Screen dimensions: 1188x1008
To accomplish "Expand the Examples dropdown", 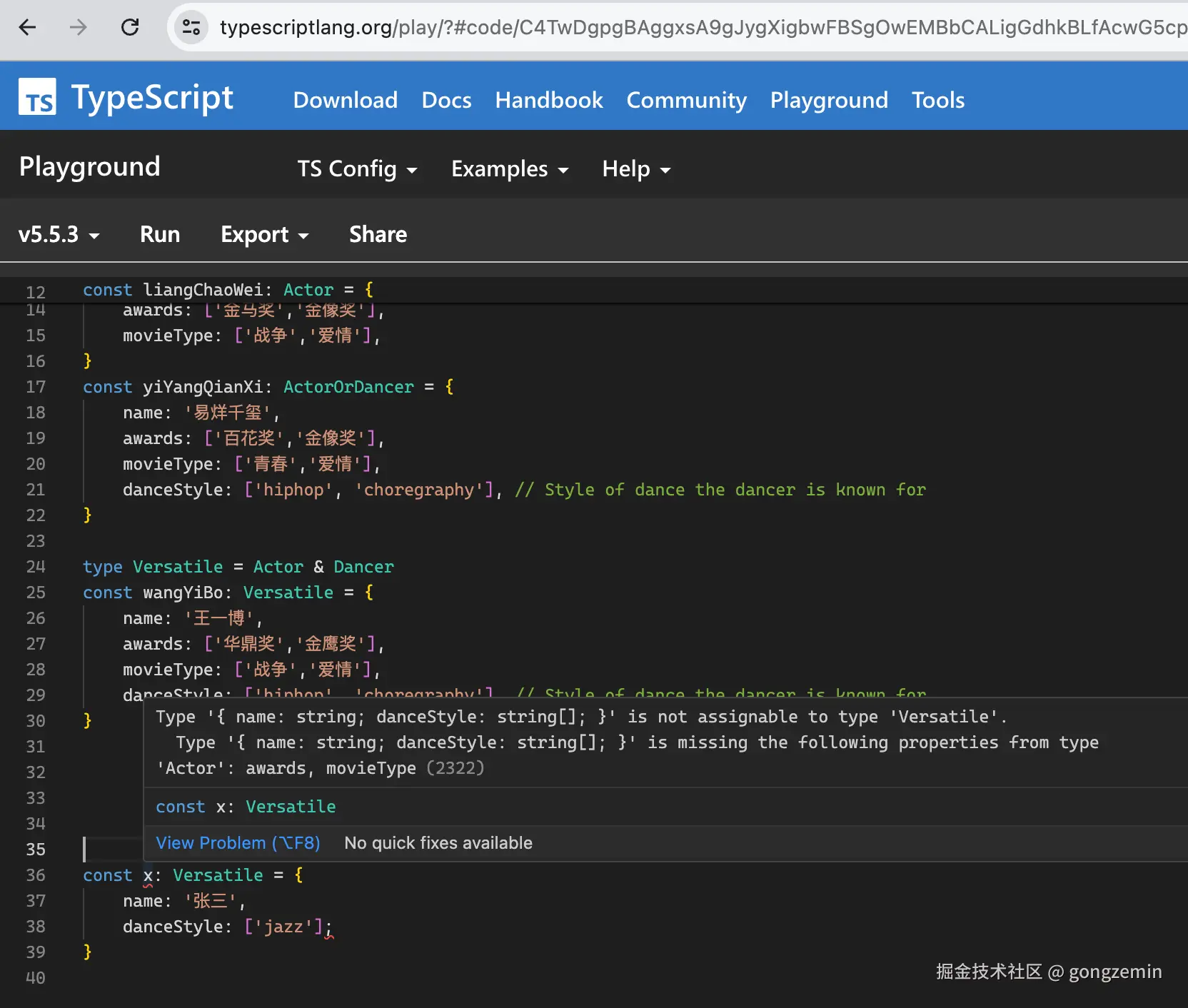I will [x=510, y=169].
